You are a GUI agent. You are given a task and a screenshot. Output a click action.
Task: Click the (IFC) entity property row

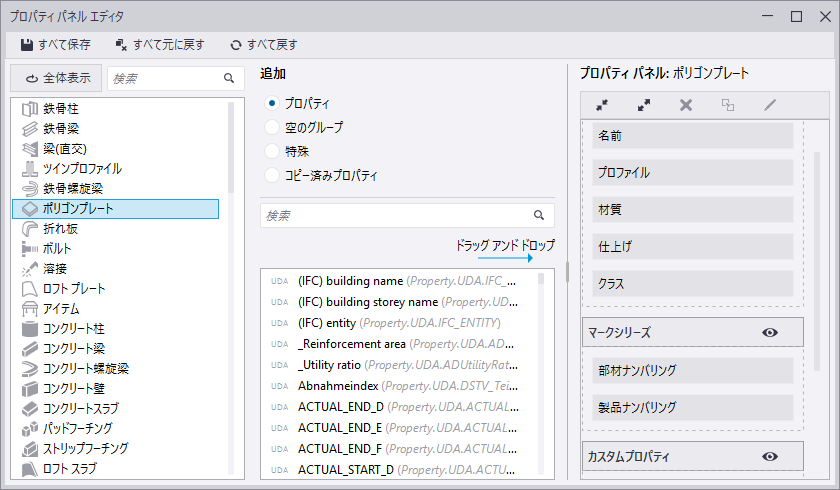(x=400, y=323)
